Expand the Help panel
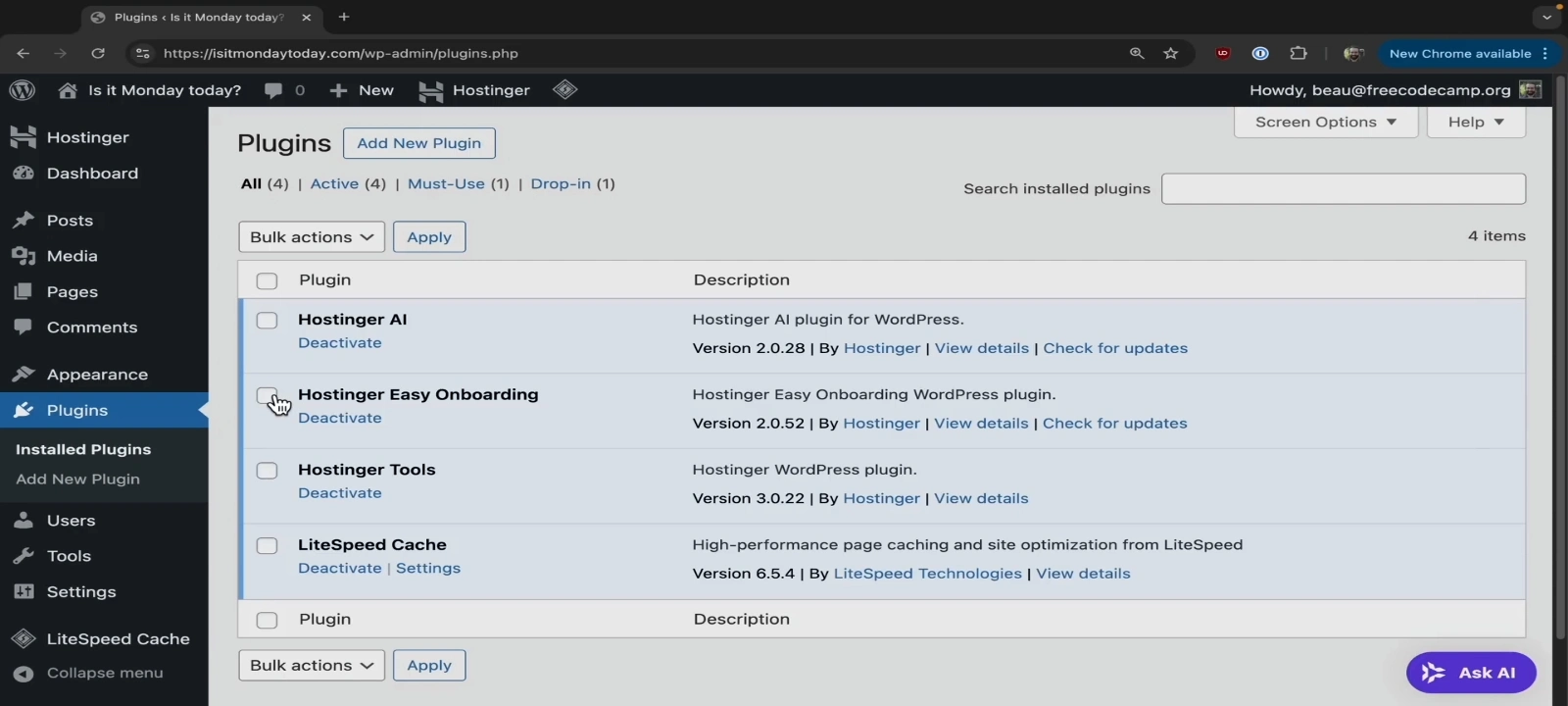The height and width of the screenshot is (706, 1568). 1476,123
